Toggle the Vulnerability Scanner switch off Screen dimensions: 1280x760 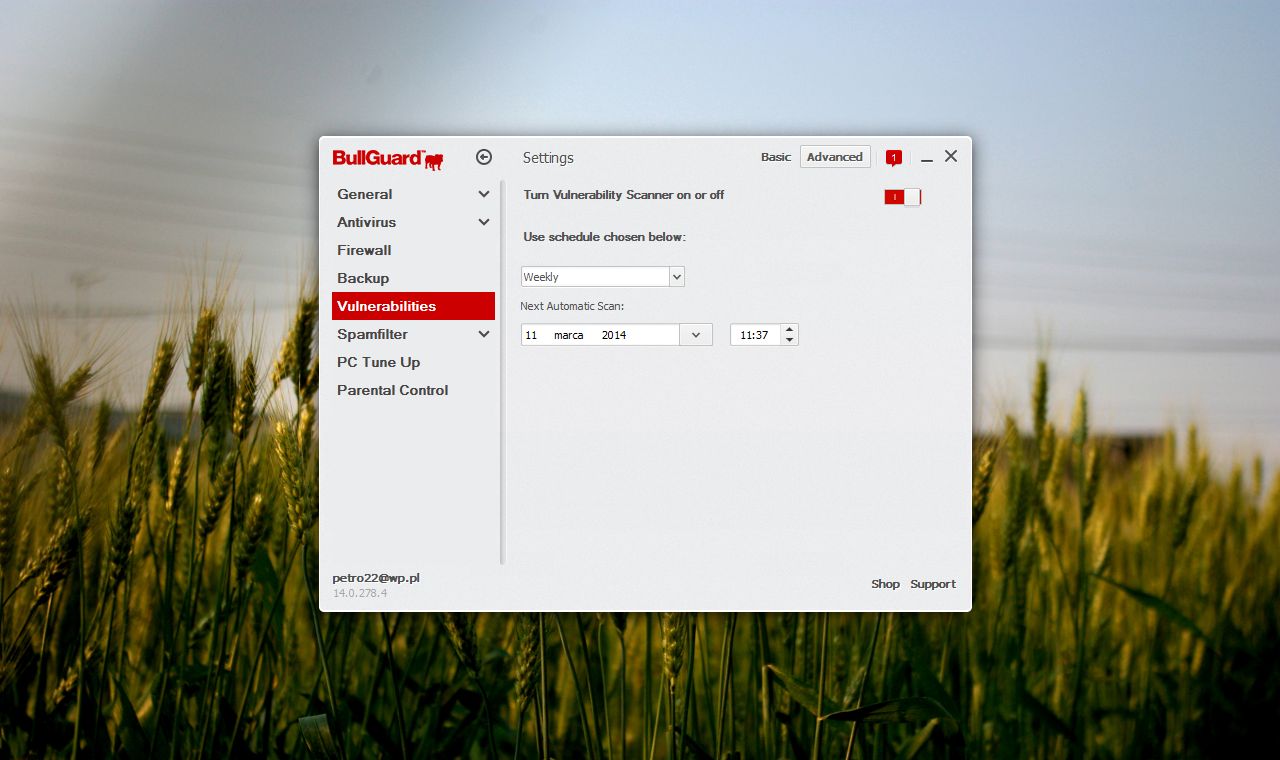pyautogui.click(x=902, y=197)
